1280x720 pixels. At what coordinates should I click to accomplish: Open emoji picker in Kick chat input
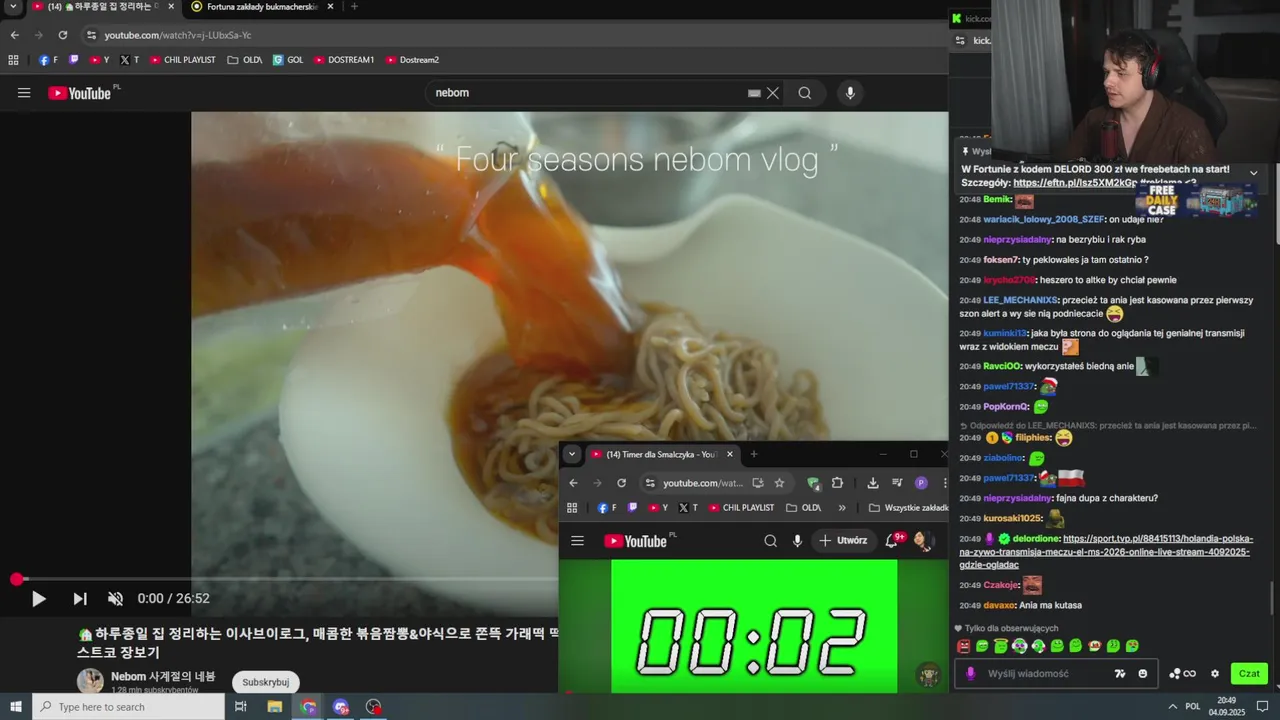[x=1143, y=674]
